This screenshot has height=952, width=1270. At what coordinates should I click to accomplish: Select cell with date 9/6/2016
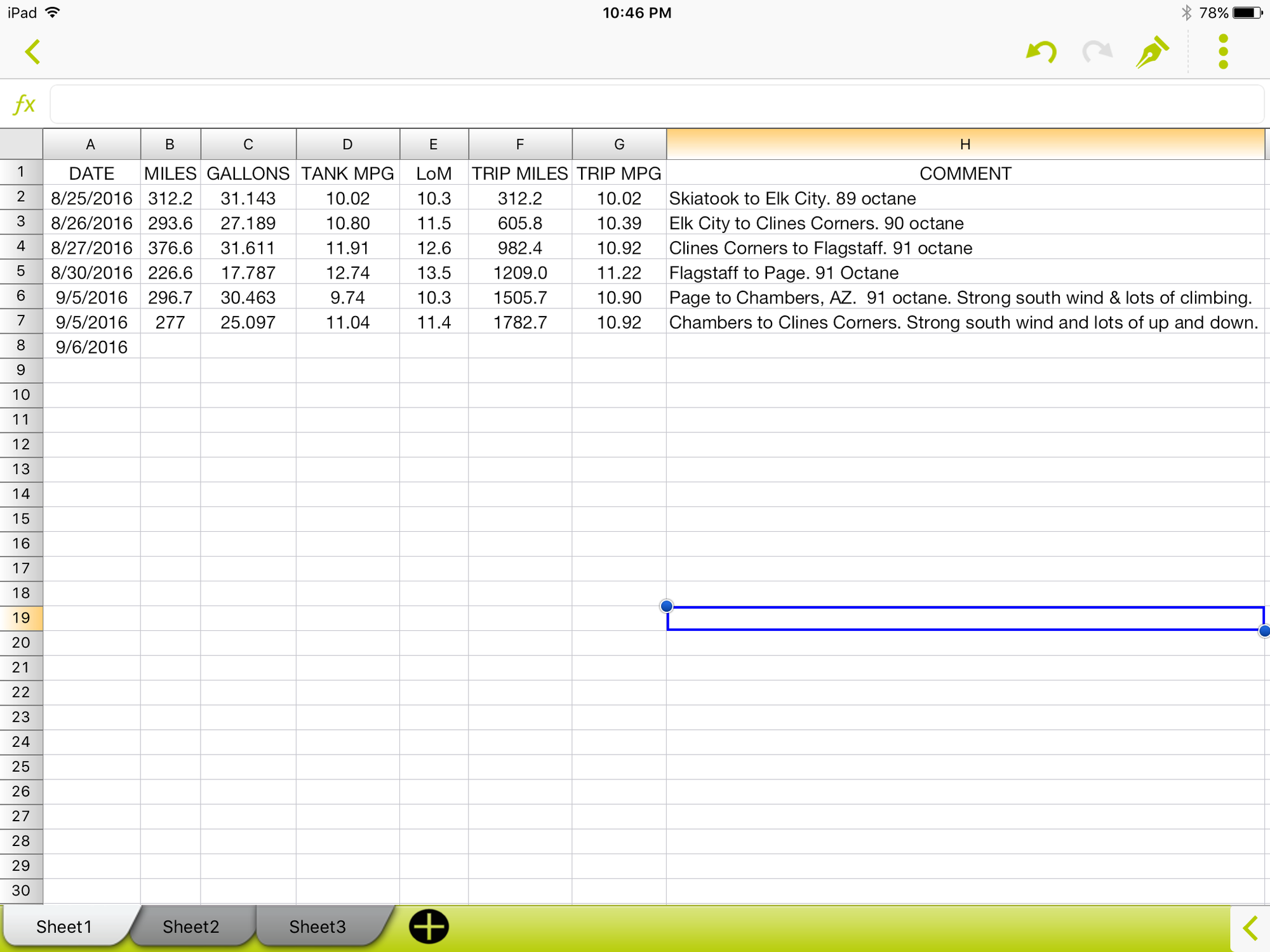[91, 347]
